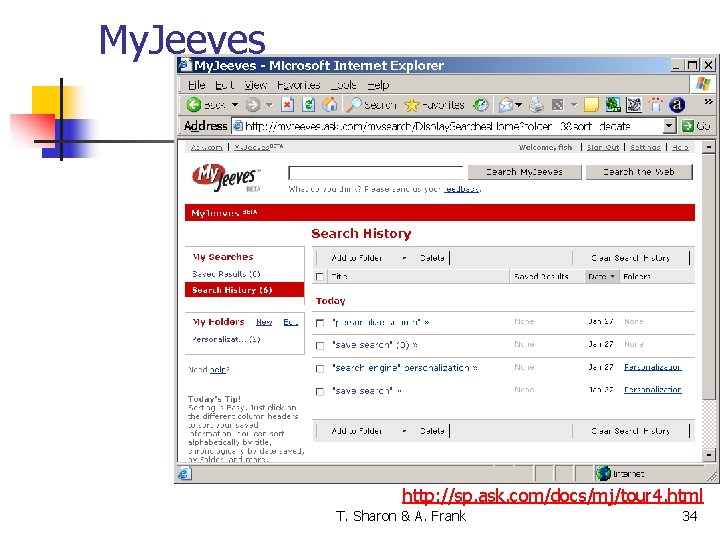Open the Edit menu

point(225,85)
